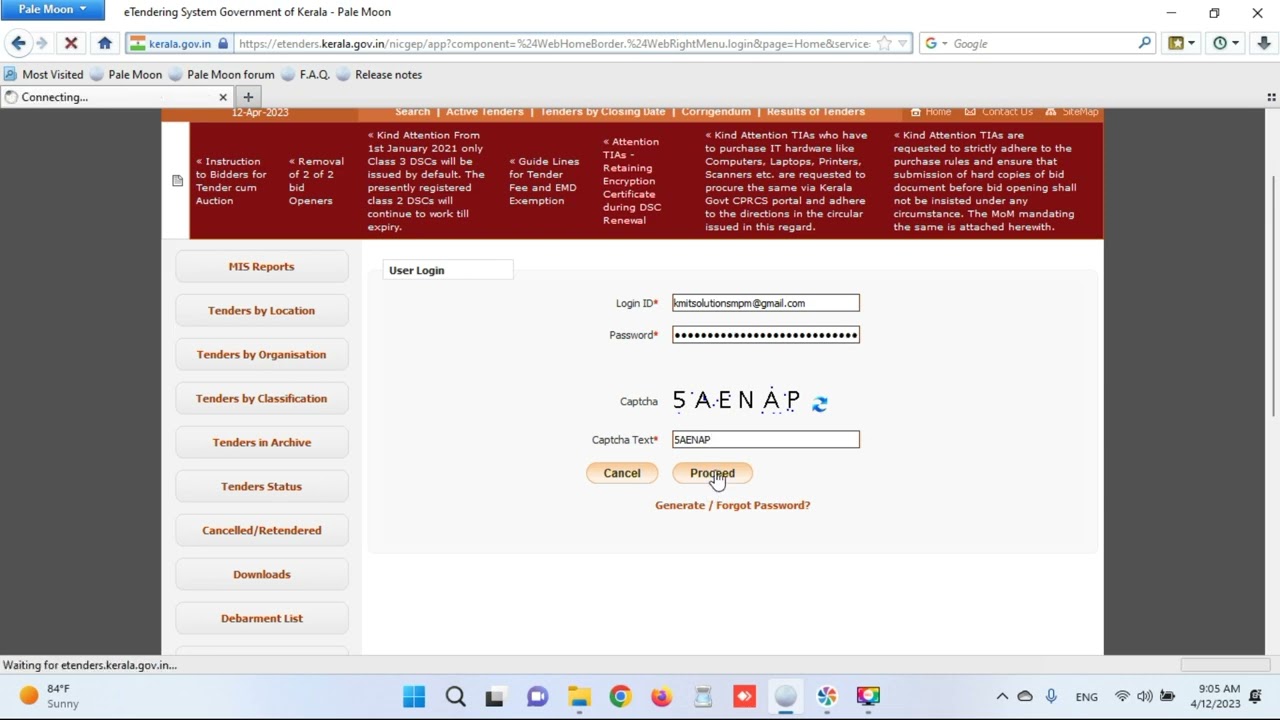Refresh the captcha image

pos(819,403)
